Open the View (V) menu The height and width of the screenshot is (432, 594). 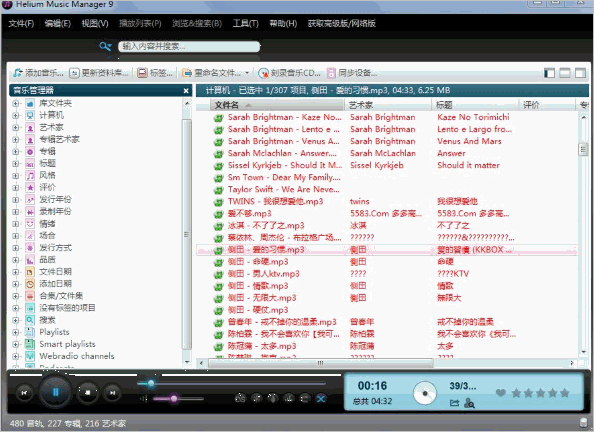tap(95, 23)
